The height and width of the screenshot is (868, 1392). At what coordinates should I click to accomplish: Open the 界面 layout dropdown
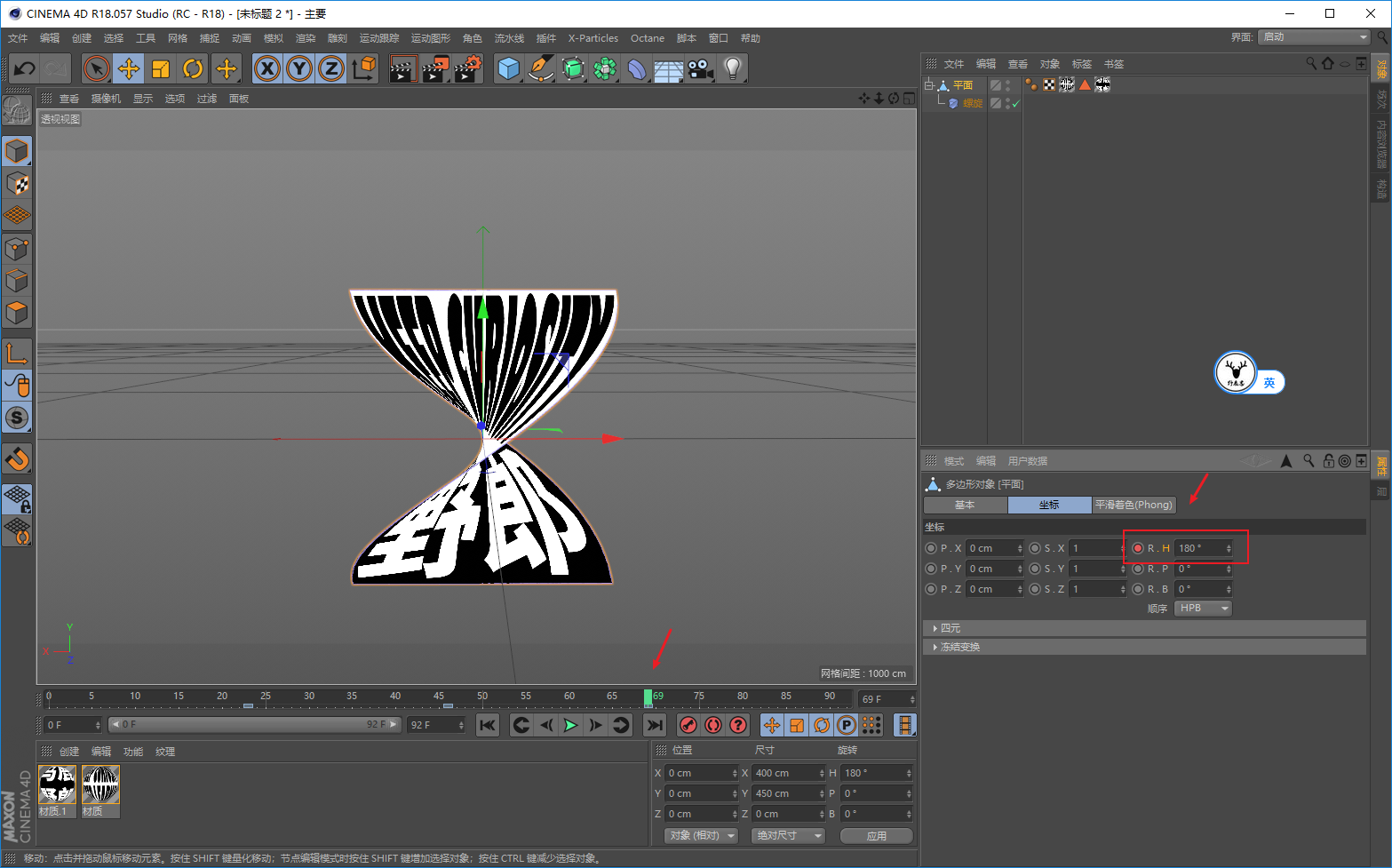[x=1315, y=37]
